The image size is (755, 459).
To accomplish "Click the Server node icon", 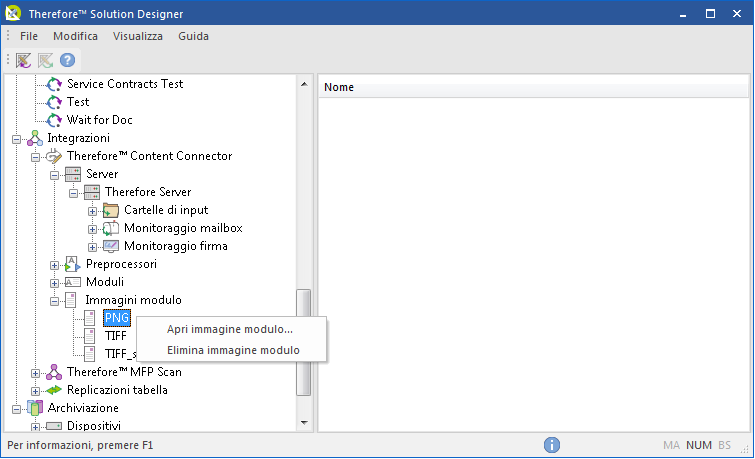I will (x=73, y=174).
